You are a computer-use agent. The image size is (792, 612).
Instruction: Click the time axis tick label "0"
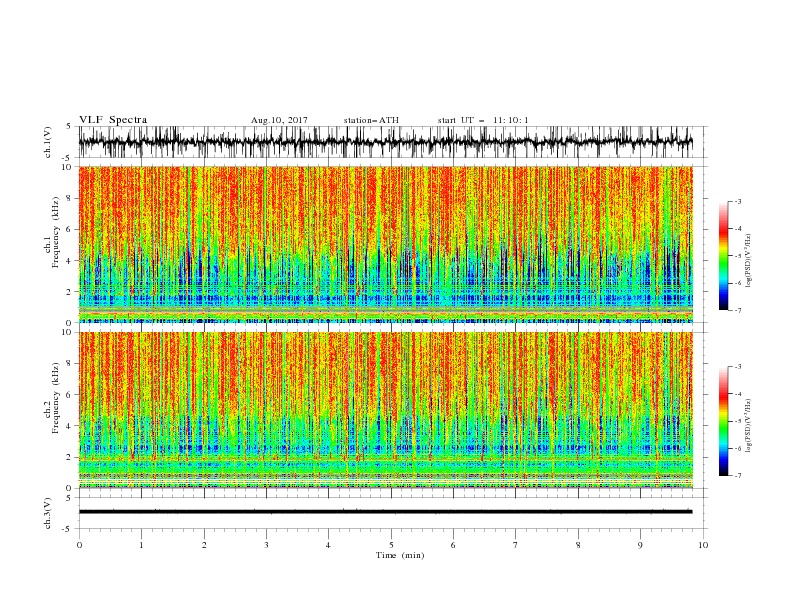pos(79,545)
